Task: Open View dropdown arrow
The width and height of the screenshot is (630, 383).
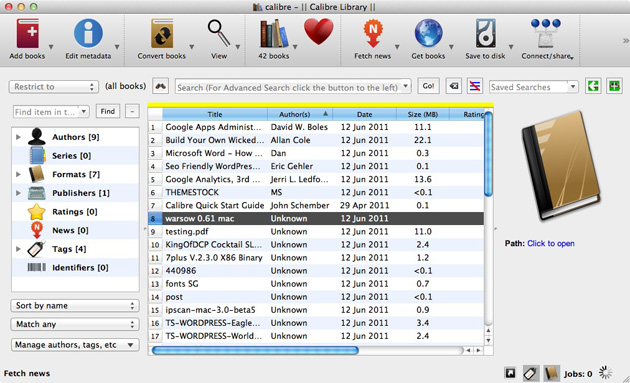Action: (237, 47)
